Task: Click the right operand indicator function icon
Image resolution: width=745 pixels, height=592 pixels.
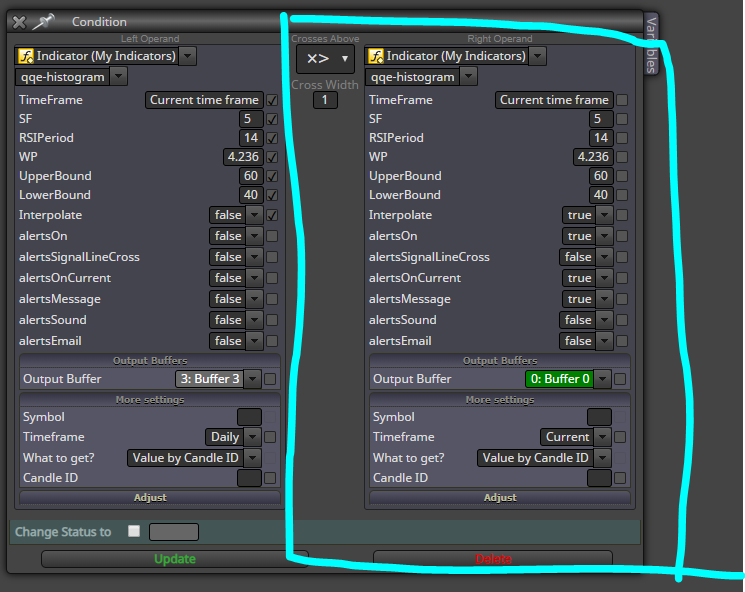Action: [375, 56]
